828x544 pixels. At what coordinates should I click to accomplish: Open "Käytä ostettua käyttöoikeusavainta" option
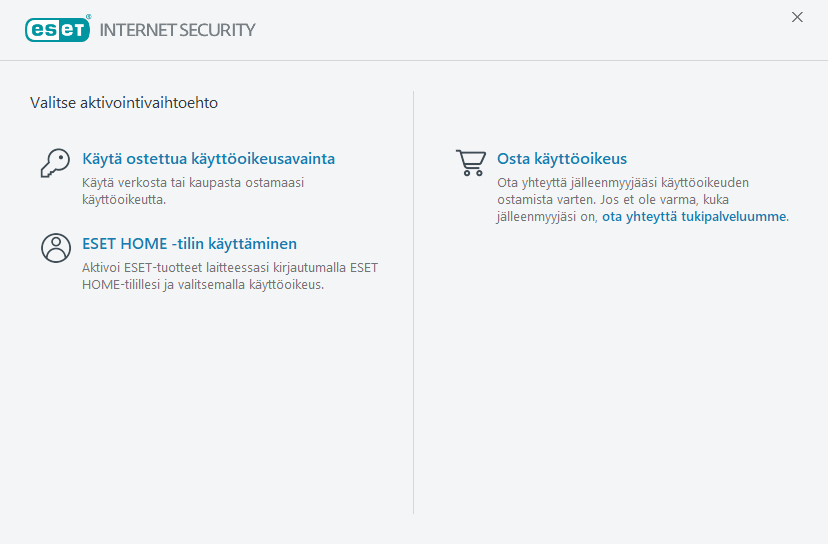click(x=208, y=159)
